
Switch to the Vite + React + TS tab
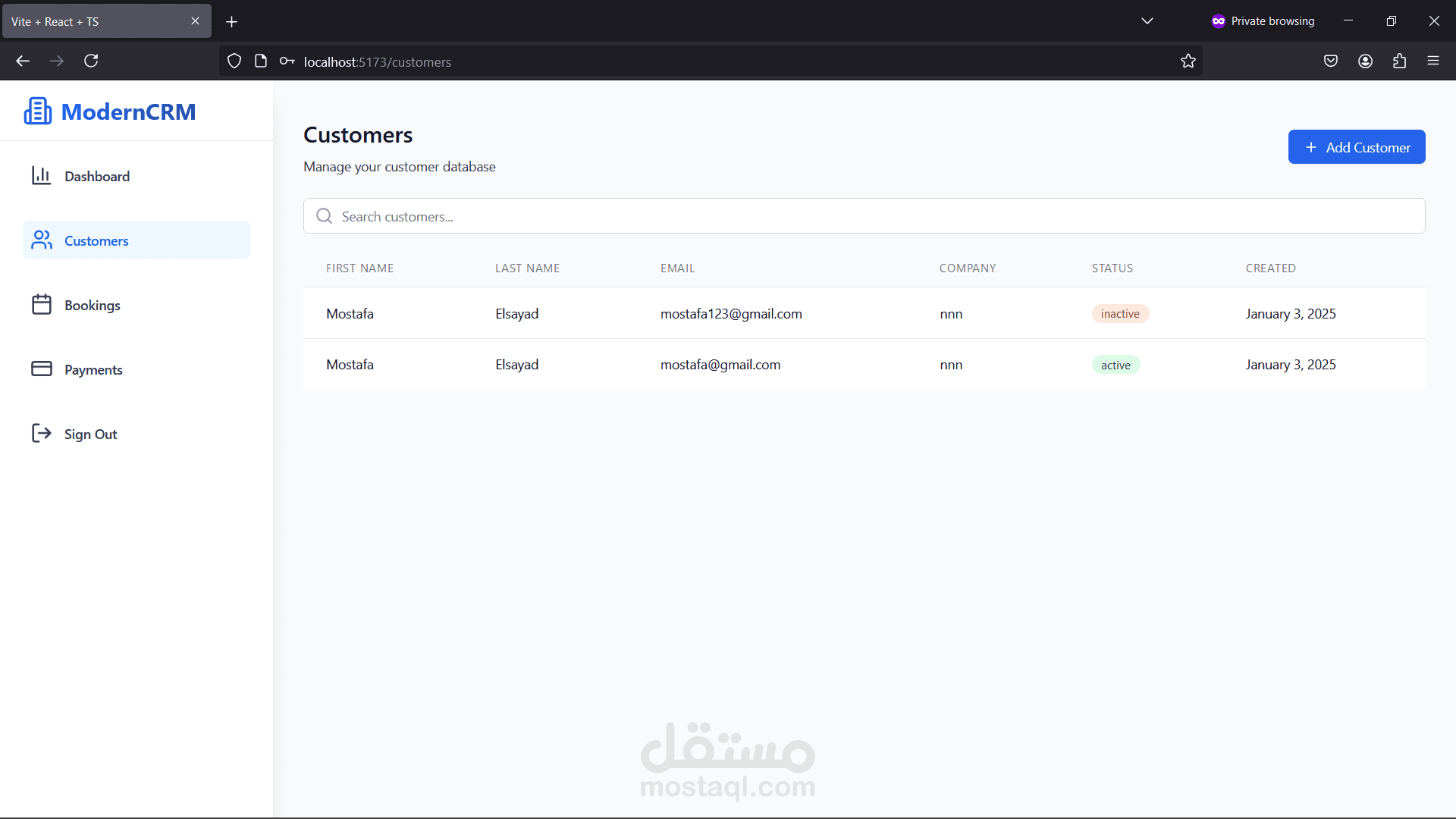tap(95, 21)
